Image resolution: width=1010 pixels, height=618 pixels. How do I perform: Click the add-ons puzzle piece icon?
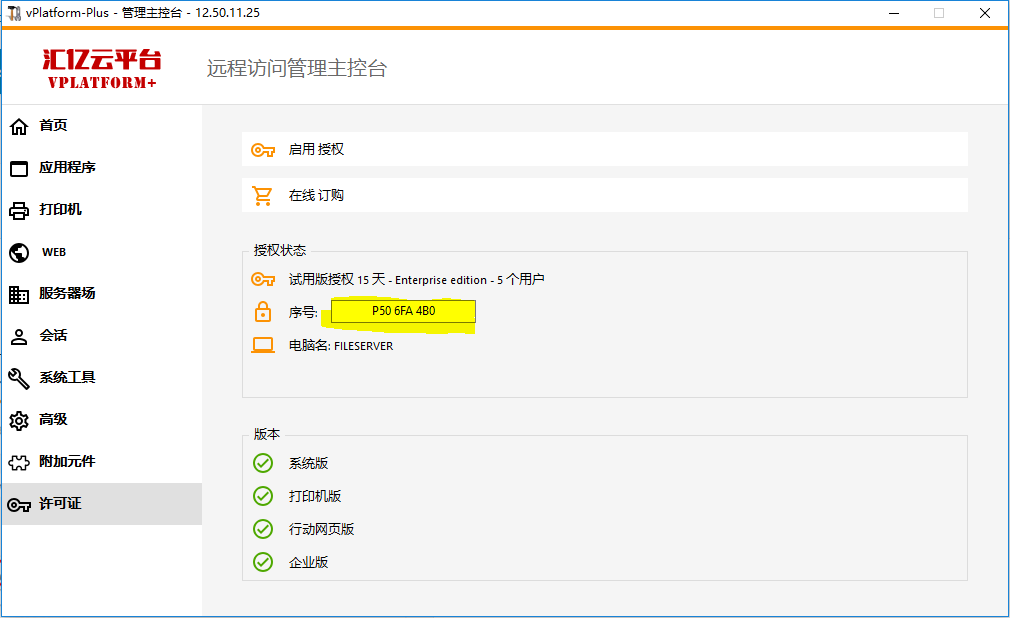pos(19,462)
